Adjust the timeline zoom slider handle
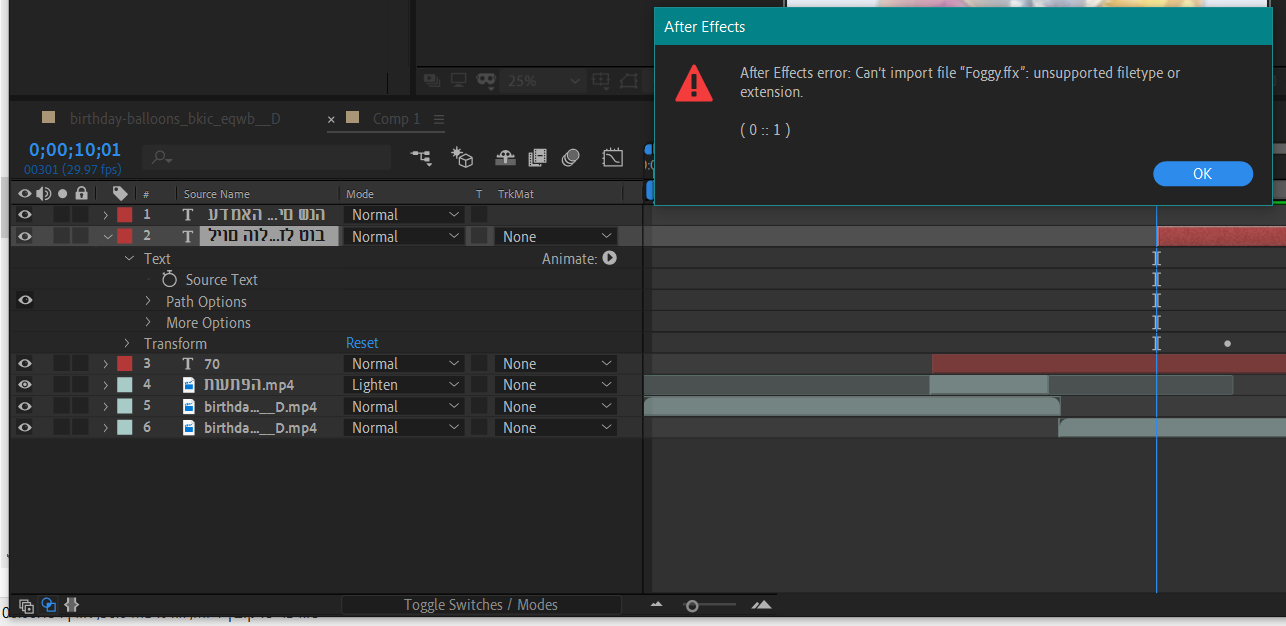The width and height of the screenshot is (1286, 626). pyautogui.click(x=691, y=605)
